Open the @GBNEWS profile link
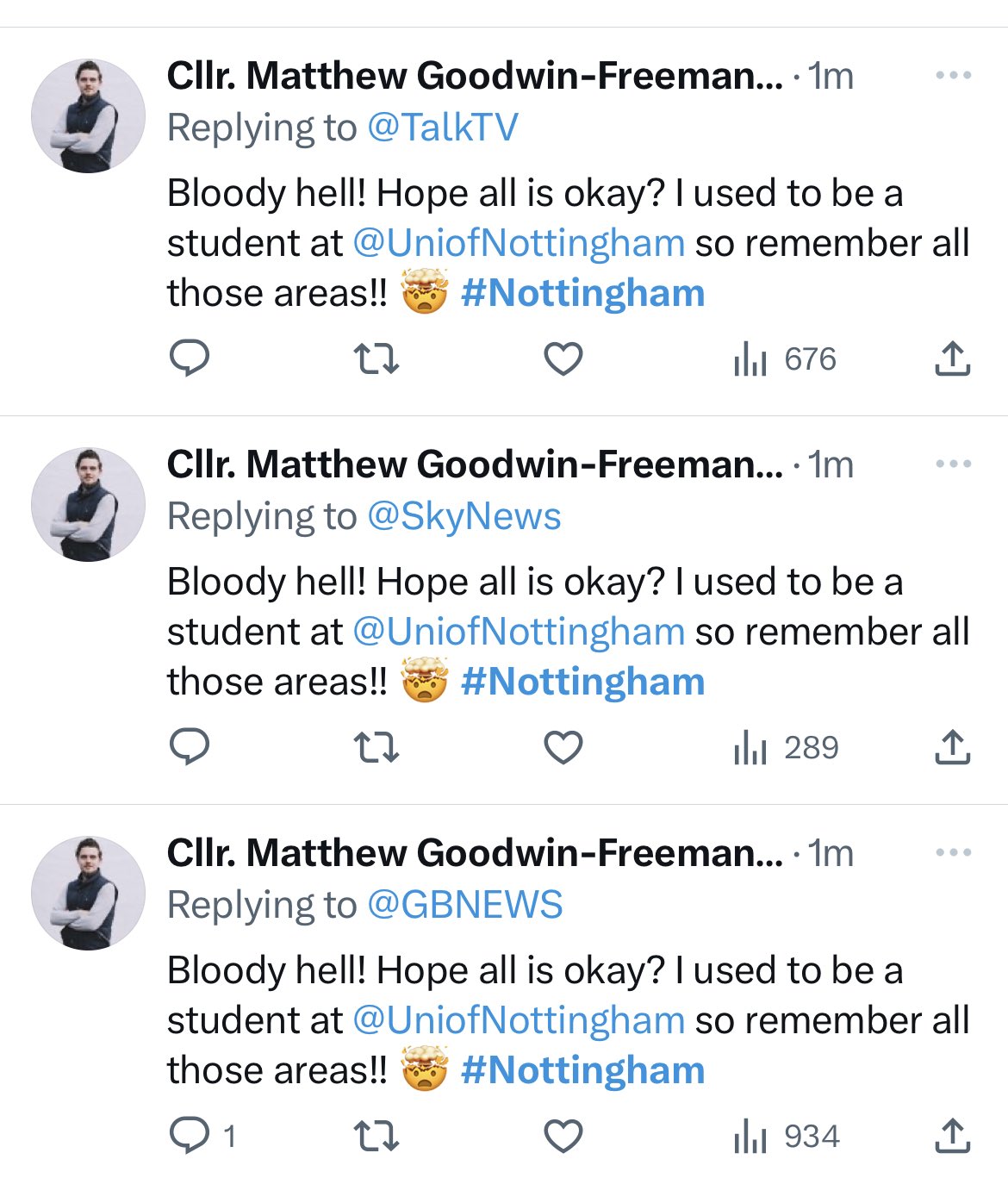 point(464,905)
